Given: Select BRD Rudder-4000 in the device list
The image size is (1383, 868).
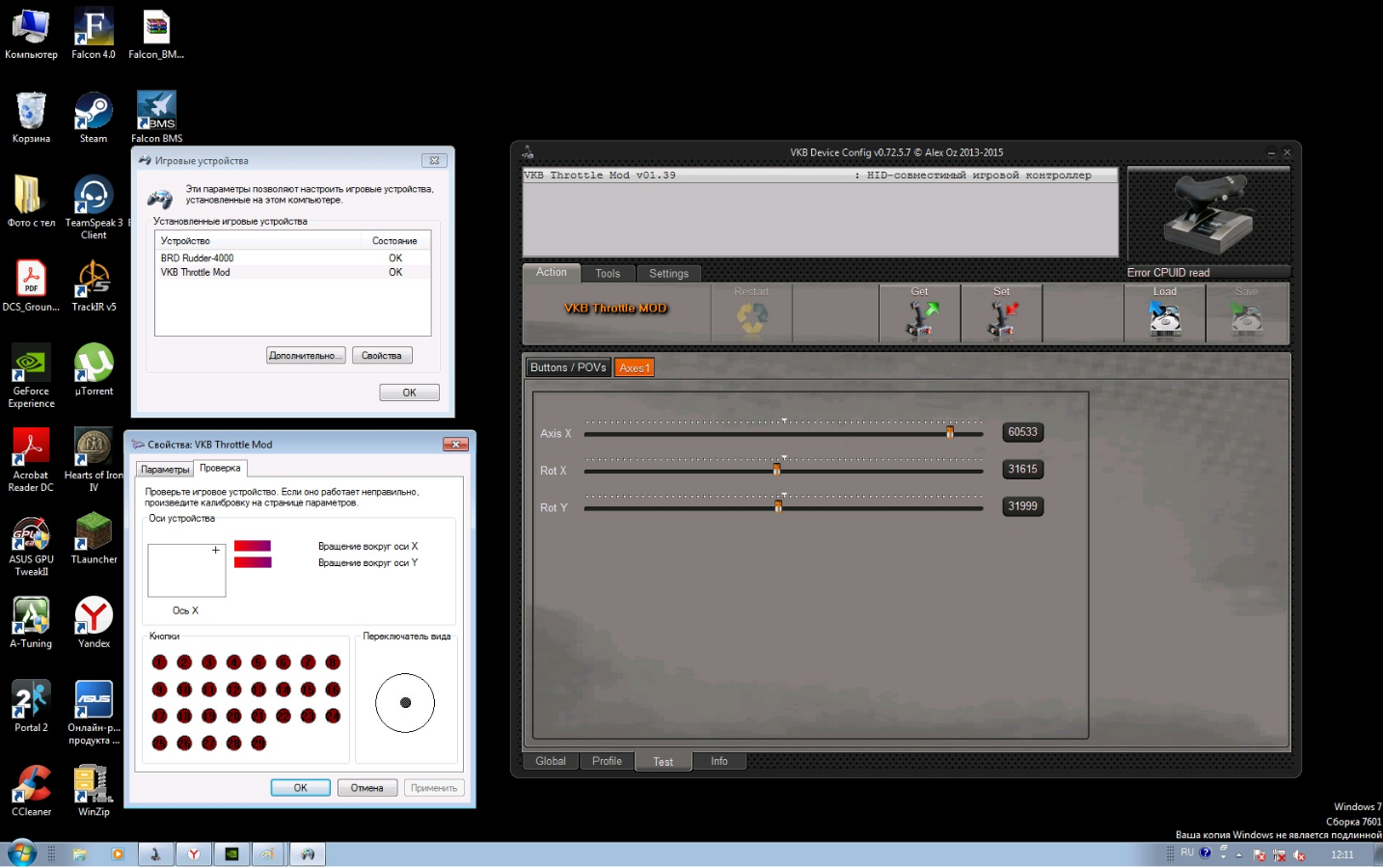Looking at the screenshot, I should [x=292, y=258].
